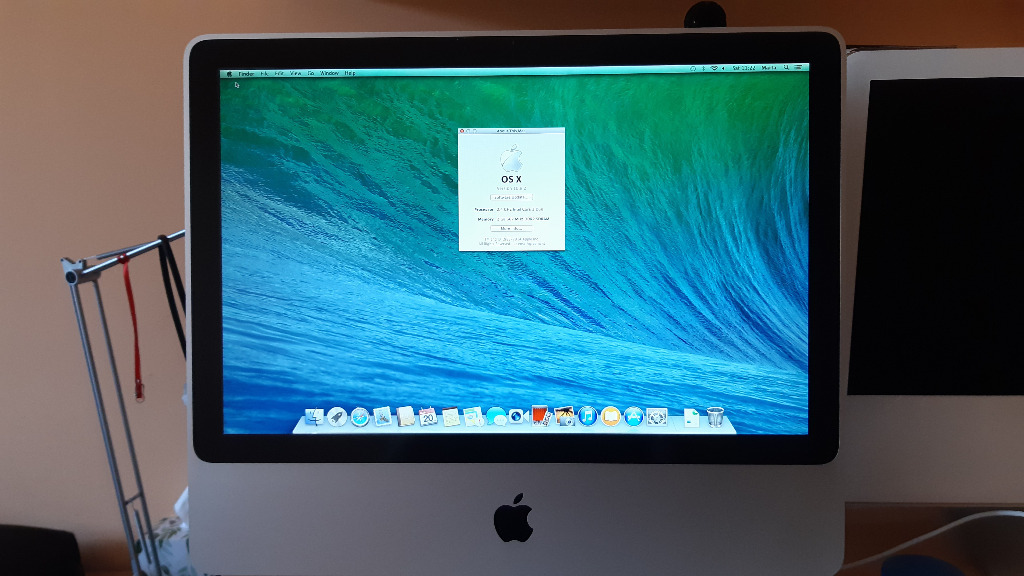This screenshot has width=1024, height=576.
Task: Open the Window menu
Action: (329, 73)
